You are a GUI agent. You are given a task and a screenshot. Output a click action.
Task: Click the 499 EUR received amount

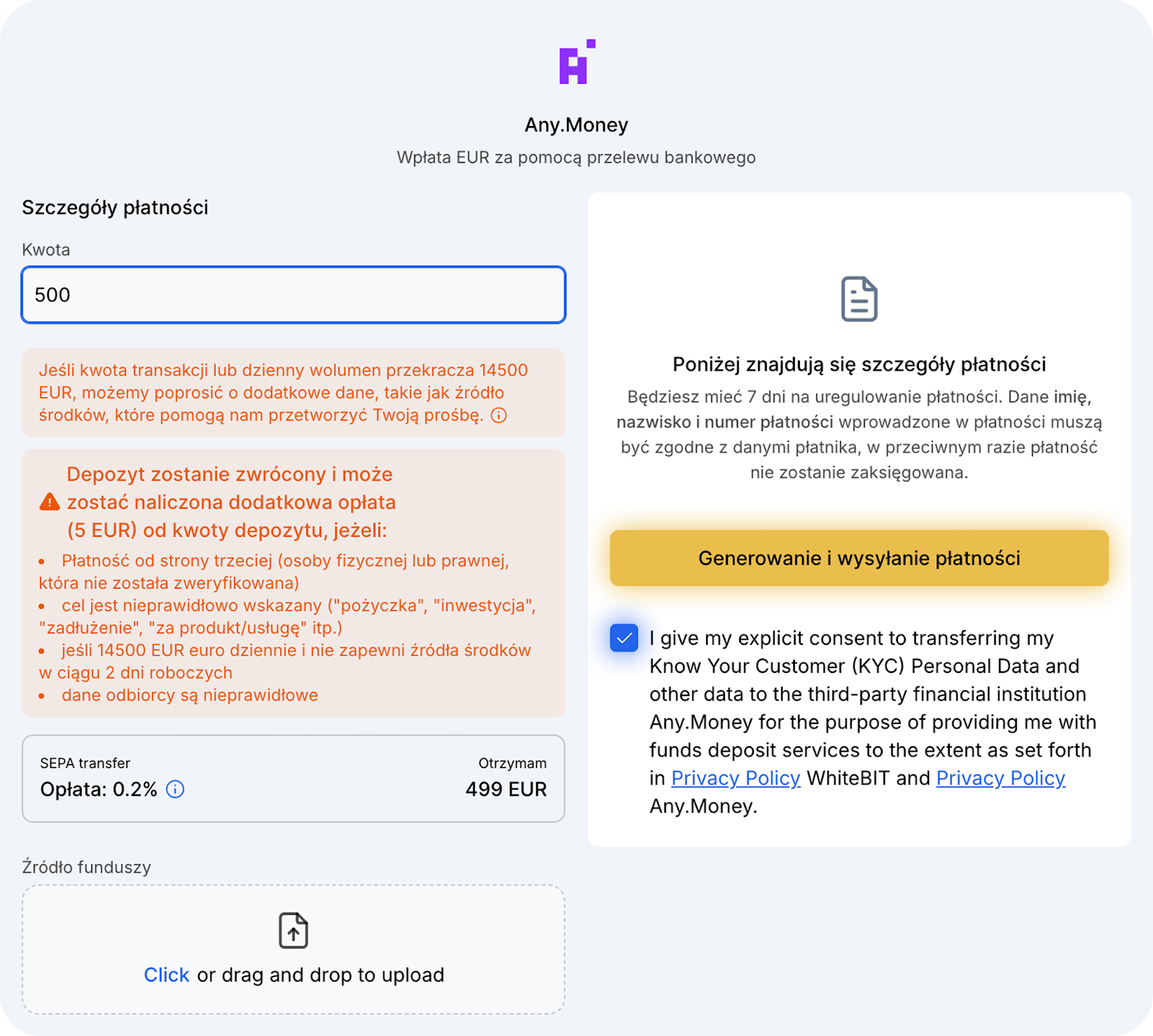(506, 790)
